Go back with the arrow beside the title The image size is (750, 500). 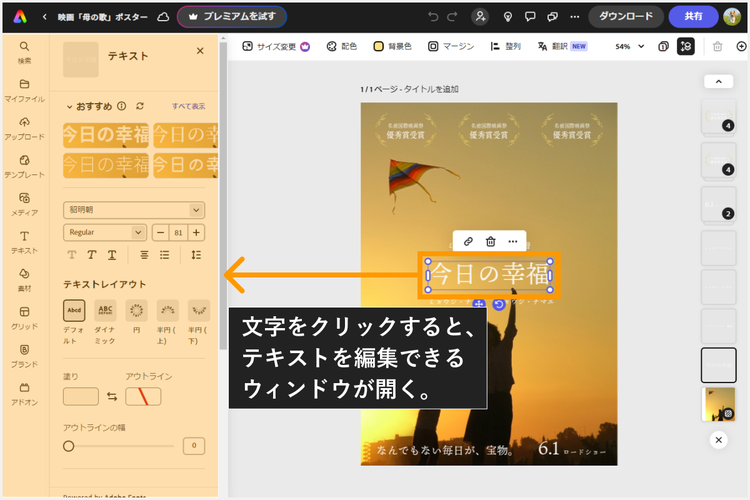44,17
